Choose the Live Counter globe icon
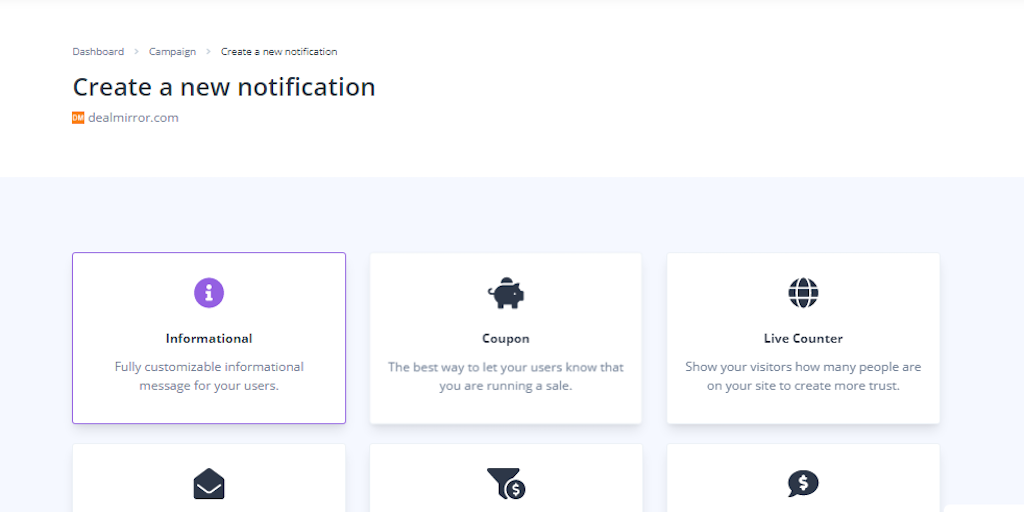This screenshot has width=1024, height=512. pos(803,293)
